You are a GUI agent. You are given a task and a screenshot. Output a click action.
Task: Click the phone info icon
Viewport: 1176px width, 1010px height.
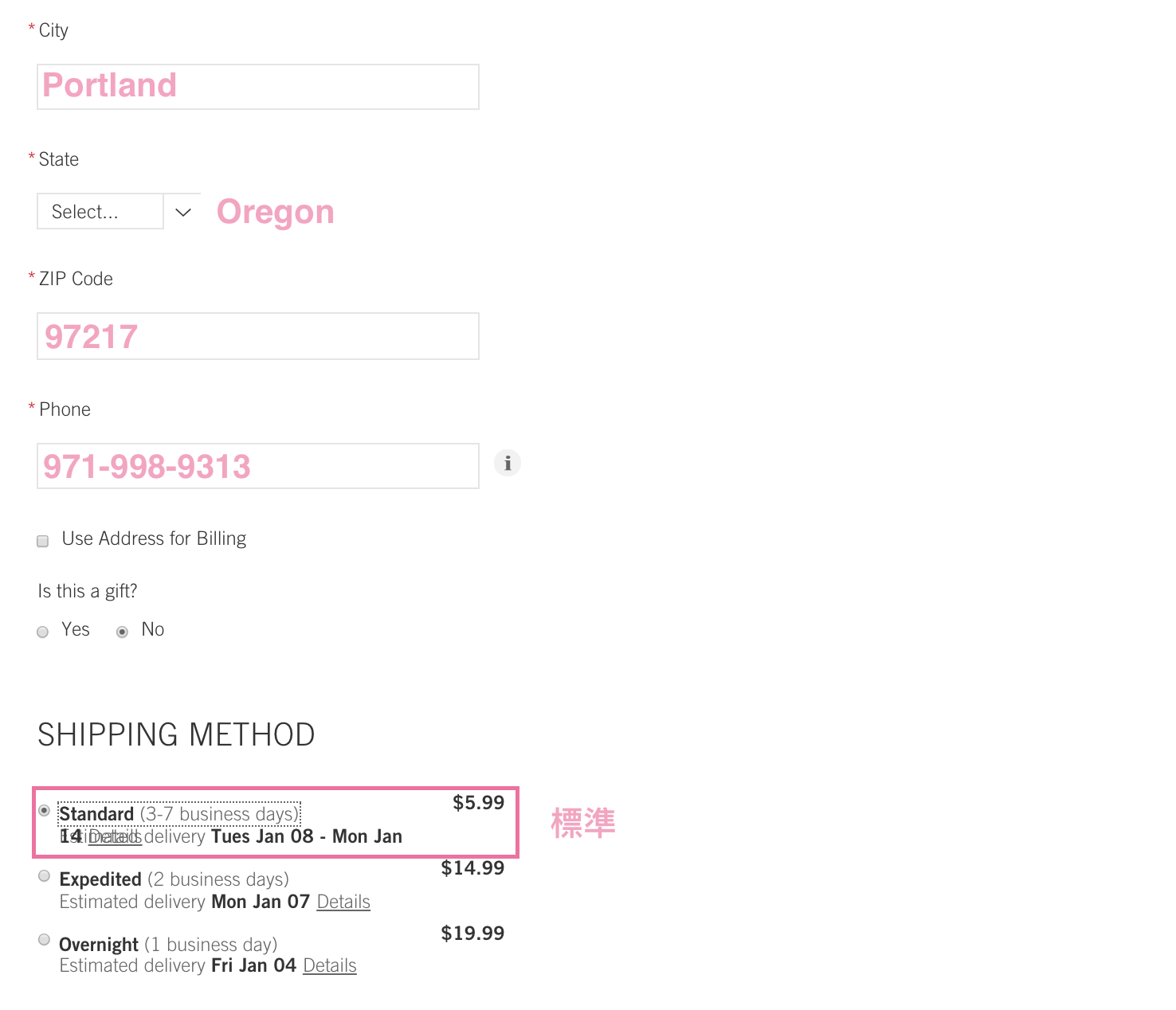508,463
